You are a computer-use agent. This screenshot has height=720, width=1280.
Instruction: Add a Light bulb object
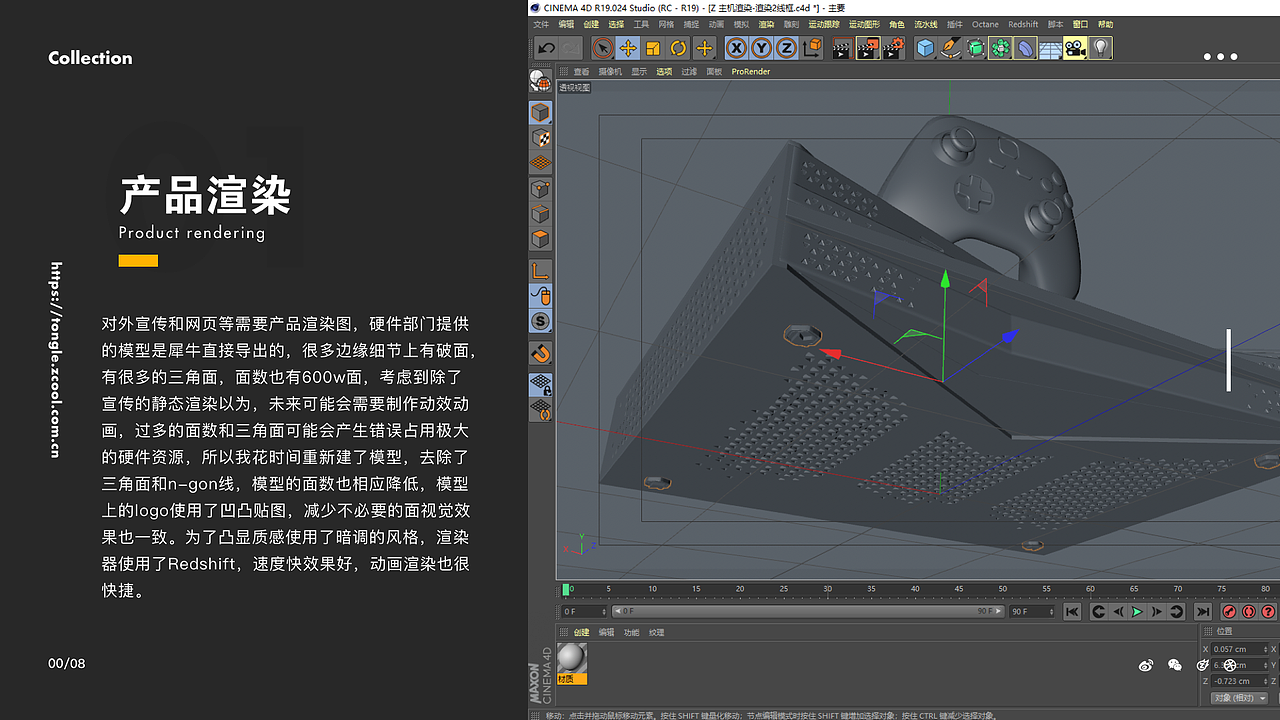[x=1100, y=48]
